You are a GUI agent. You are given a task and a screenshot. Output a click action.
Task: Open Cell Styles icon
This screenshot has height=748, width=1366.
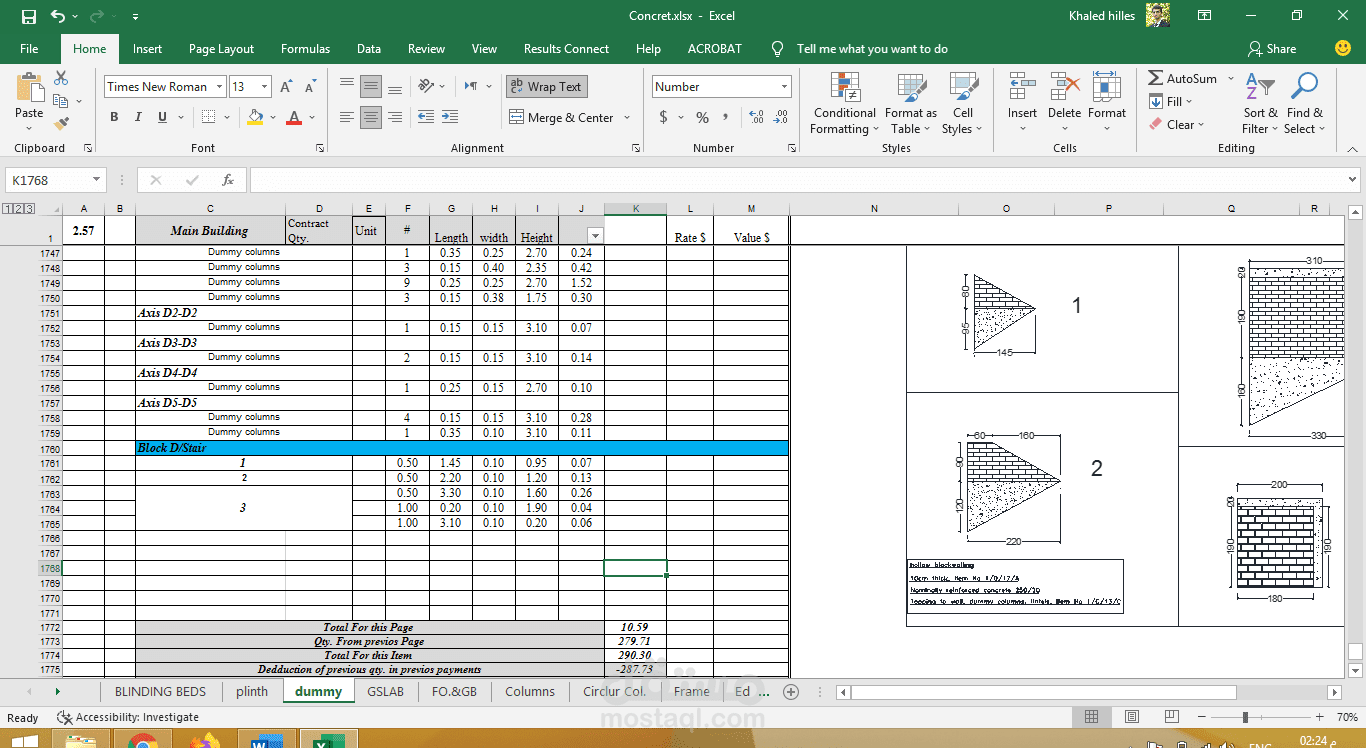pyautogui.click(x=963, y=87)
